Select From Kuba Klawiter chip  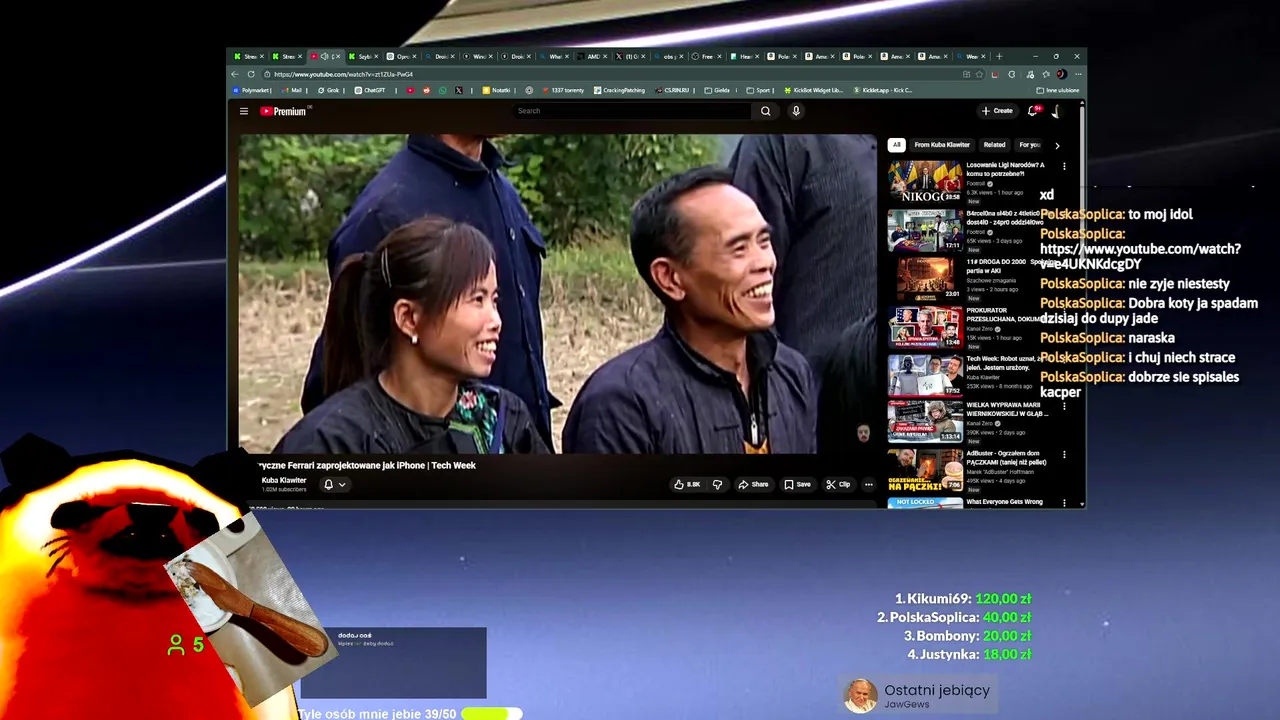click(942, 145)
